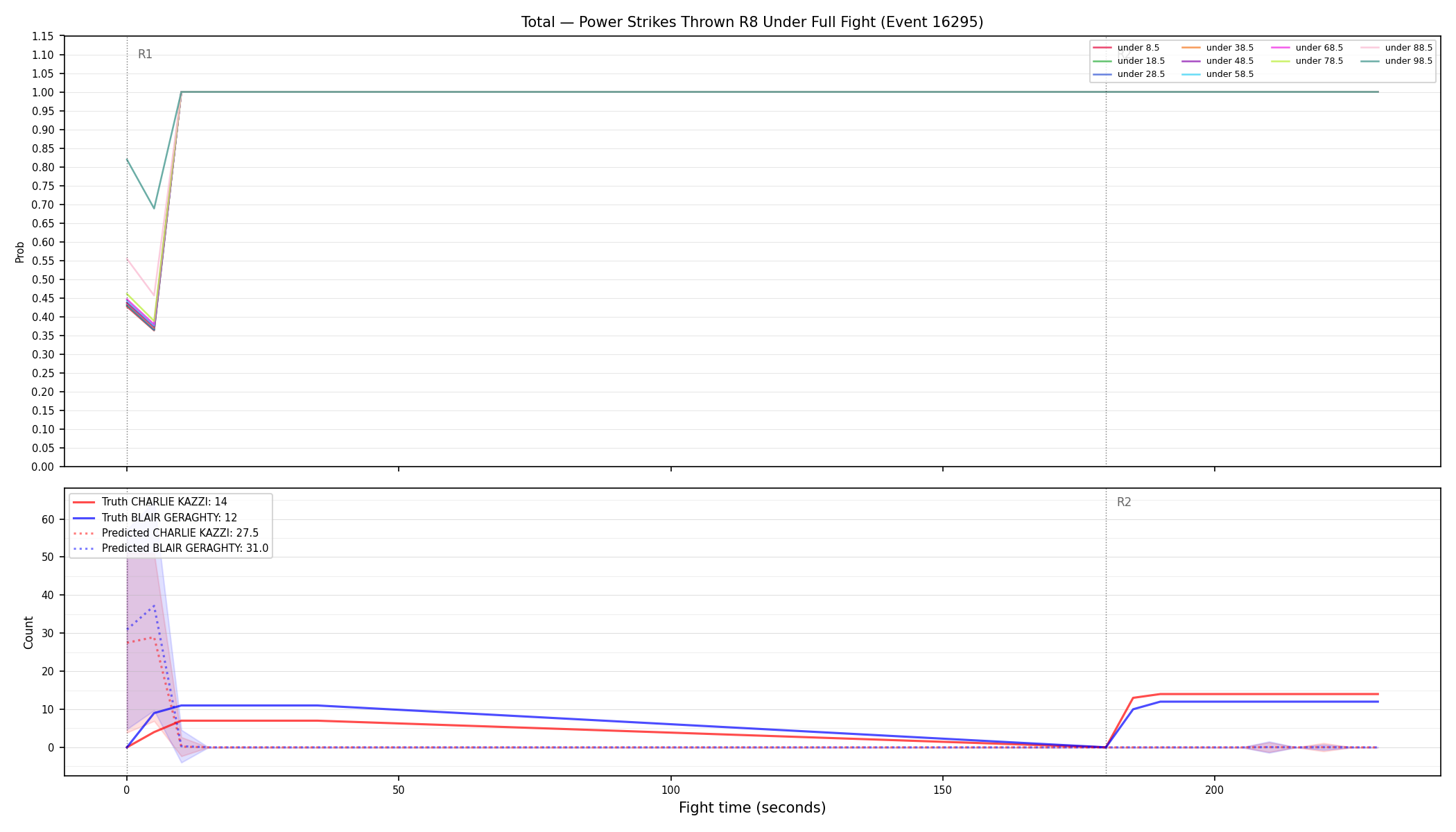Click the 0.35 tick on the Prob axis
1456x832 pixels.
click(43, 336)
